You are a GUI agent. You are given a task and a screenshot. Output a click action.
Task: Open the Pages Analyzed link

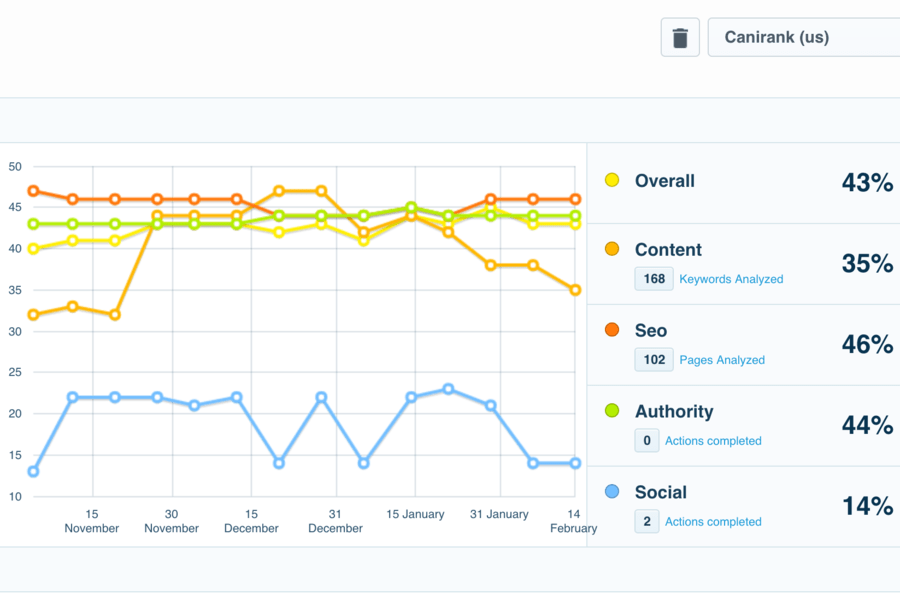(x=721, y=360)
